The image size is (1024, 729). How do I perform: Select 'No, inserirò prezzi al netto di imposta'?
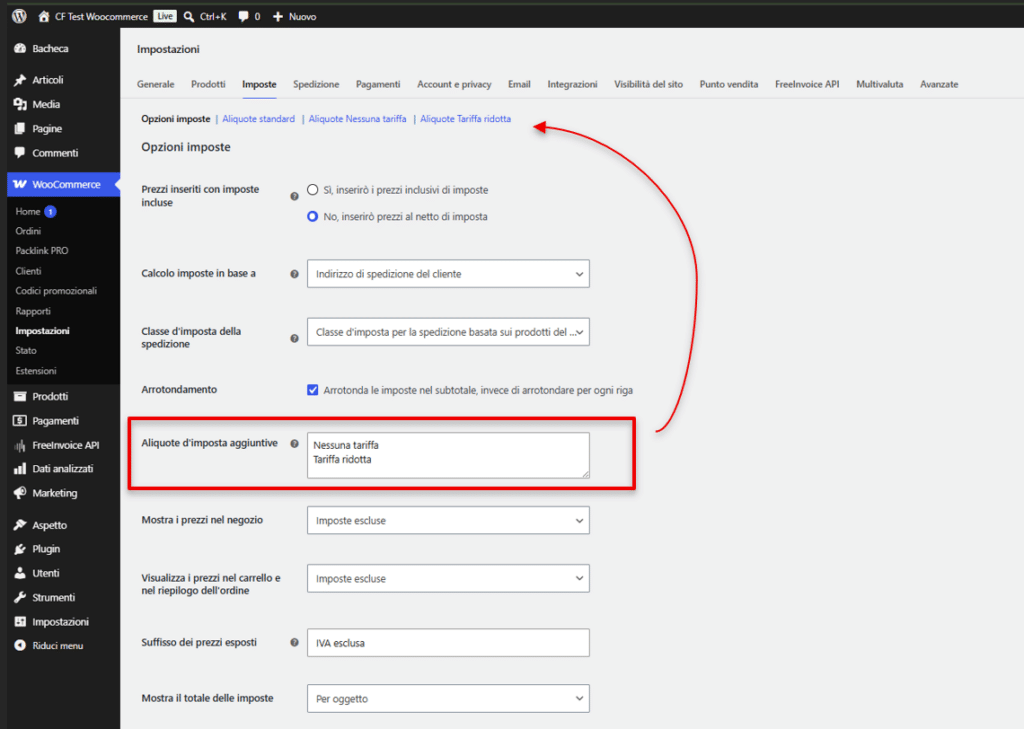(x=313, y=216)
